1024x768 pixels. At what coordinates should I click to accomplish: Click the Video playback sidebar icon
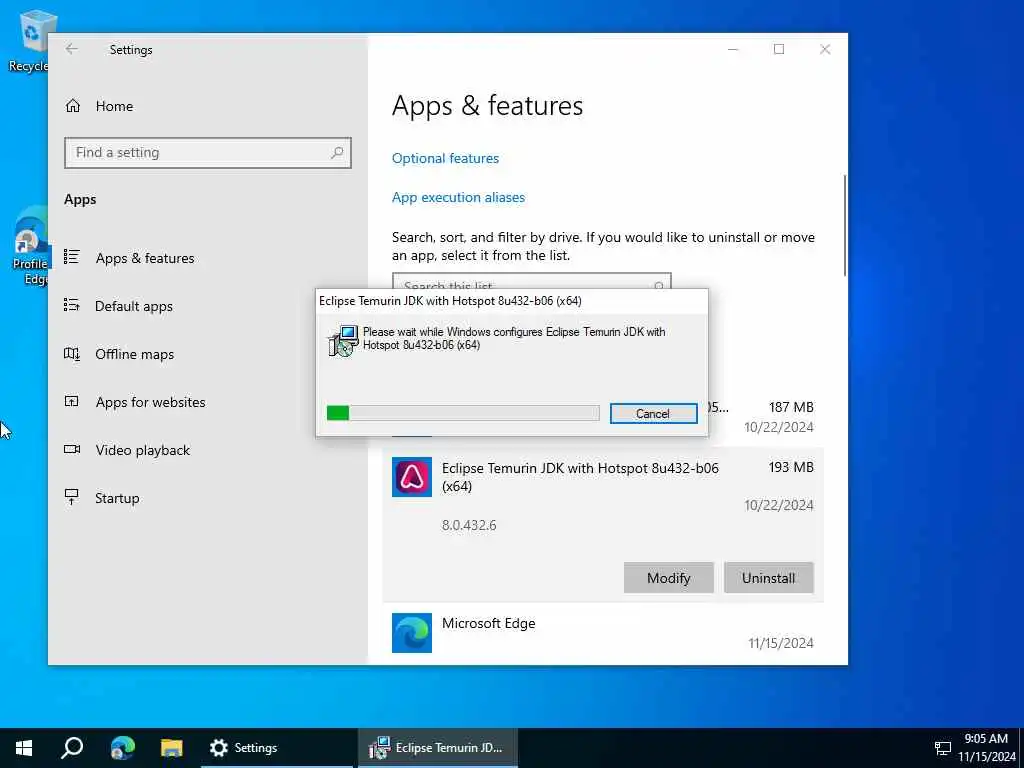[72, 449]
